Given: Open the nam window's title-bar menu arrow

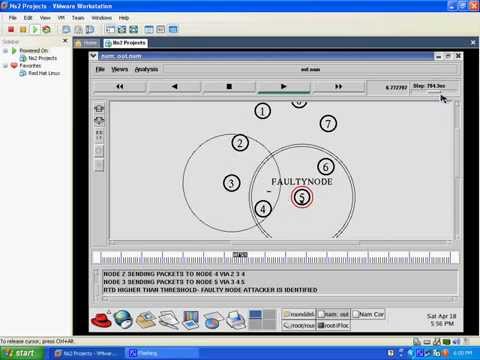Looking at the screenshot, I should click(x=93, y=56).
